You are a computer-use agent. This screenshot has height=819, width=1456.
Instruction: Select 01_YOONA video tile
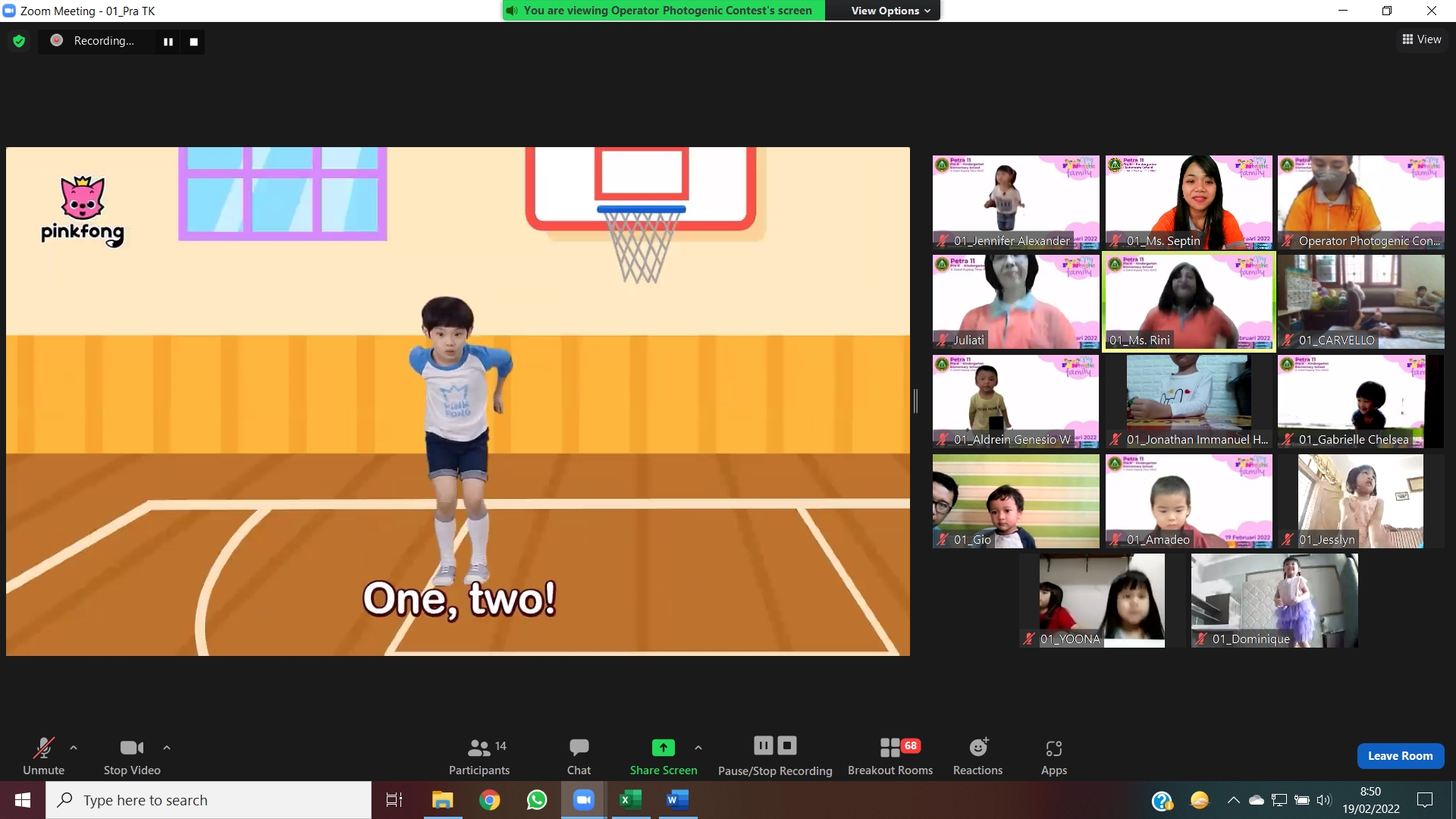[1102, 601]
